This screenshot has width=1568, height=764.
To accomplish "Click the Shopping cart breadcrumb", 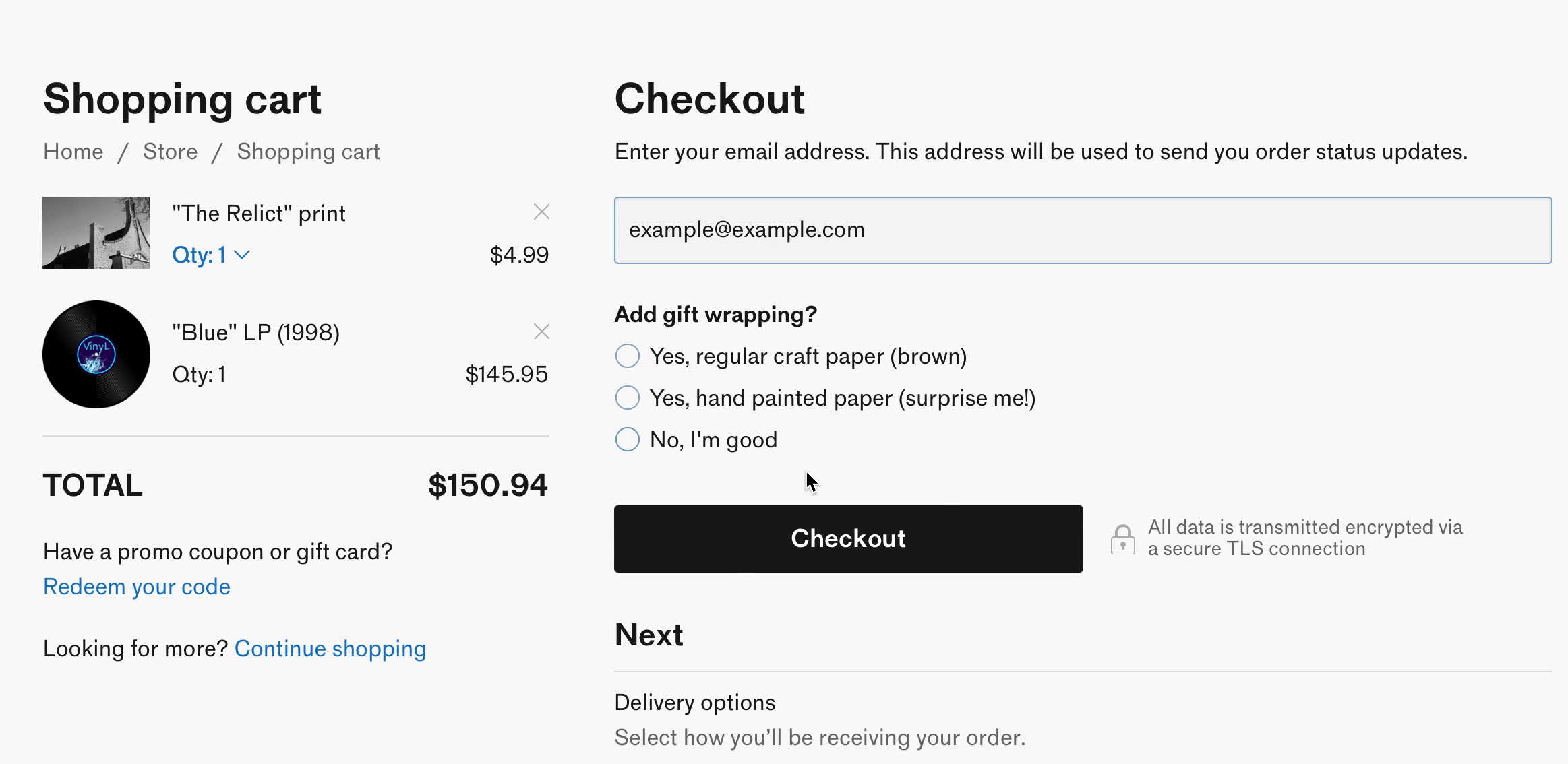I will pyautogui.click(x=307, y=151).
